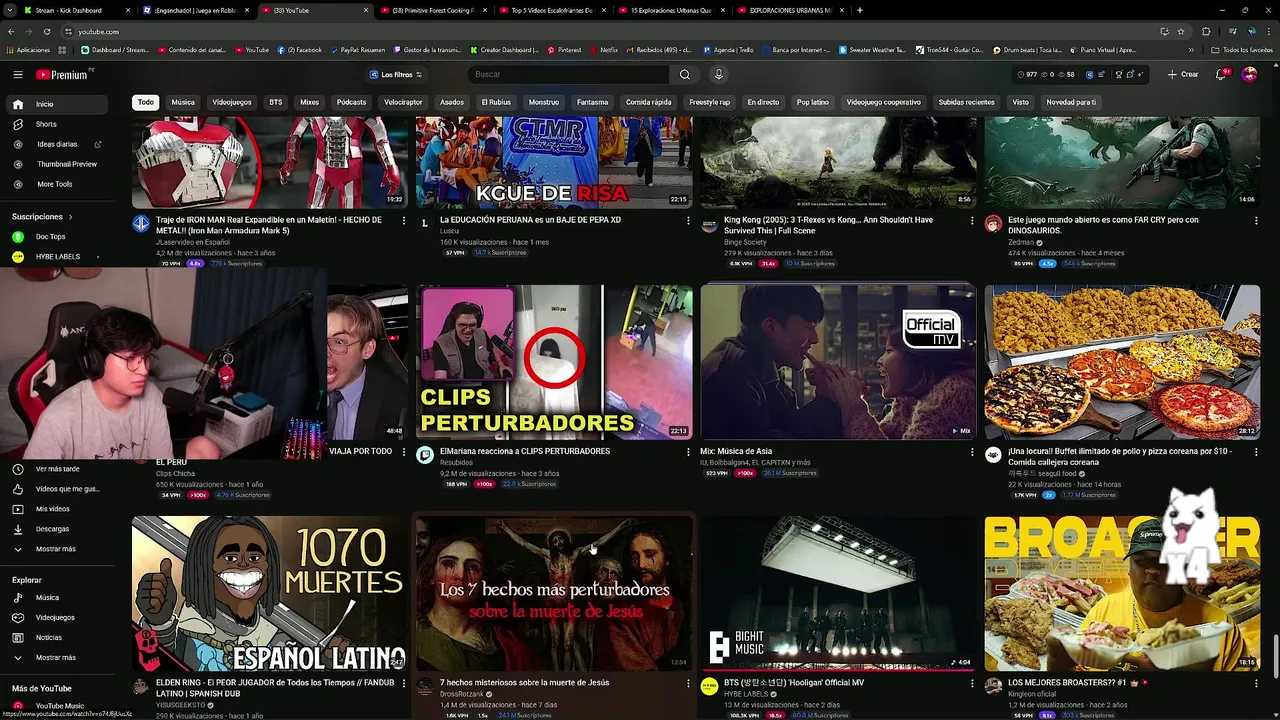Open the Netflix bookmark
Screen dimensions: 1280x720
tap(603, 50)
